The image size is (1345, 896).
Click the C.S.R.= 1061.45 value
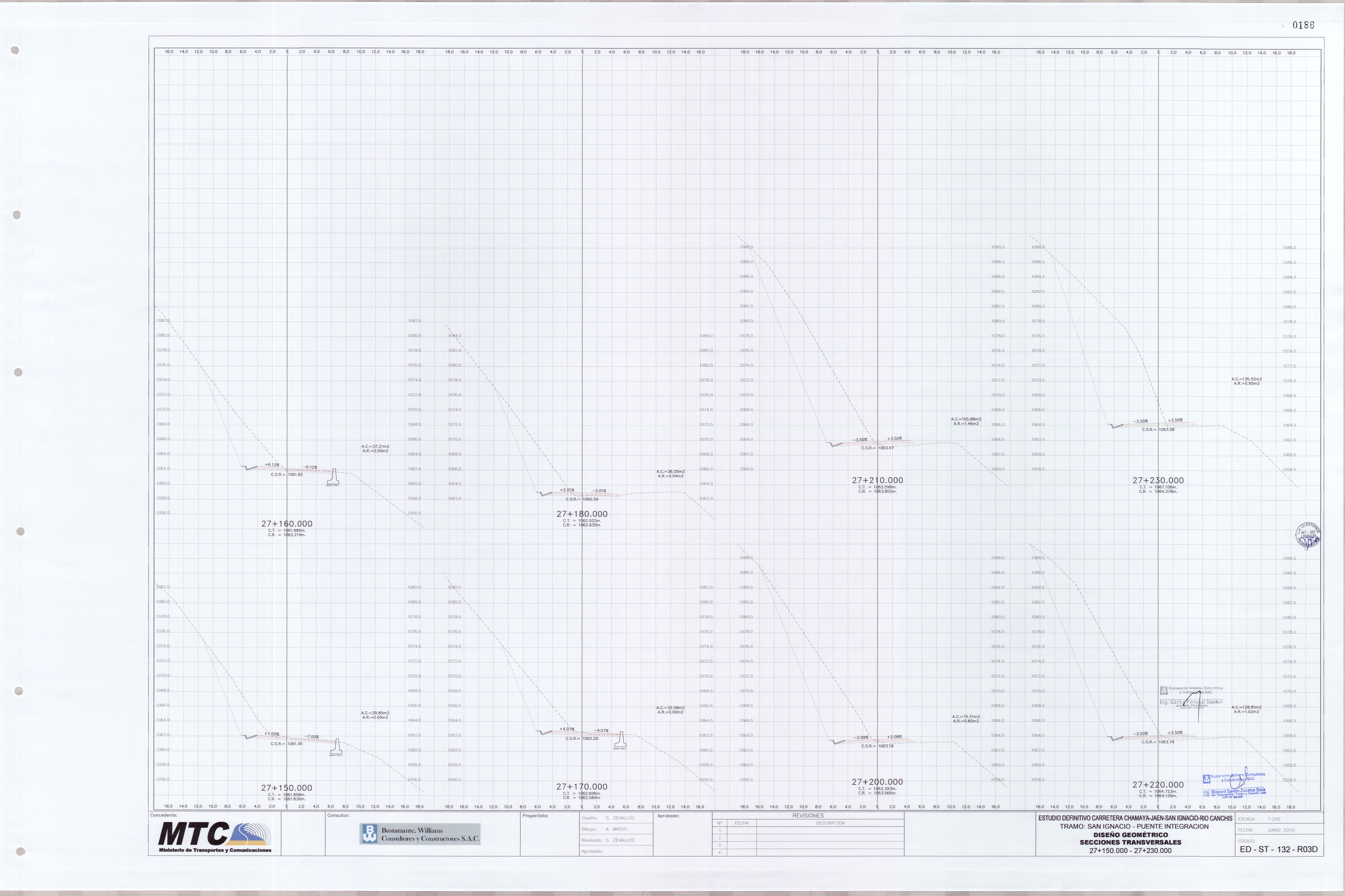point(287,744)
